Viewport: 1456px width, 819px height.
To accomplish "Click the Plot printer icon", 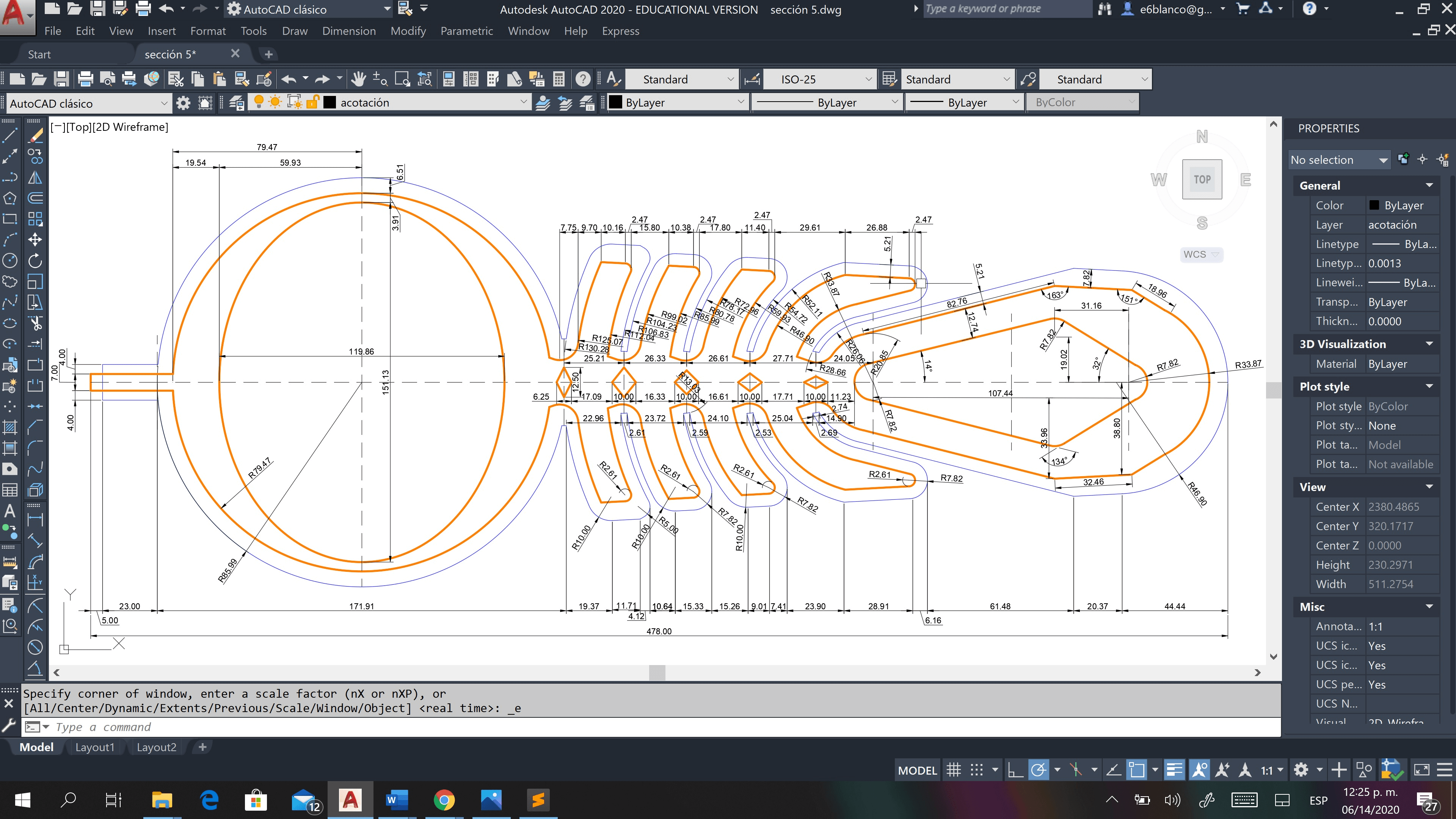I will click(85, 79).
